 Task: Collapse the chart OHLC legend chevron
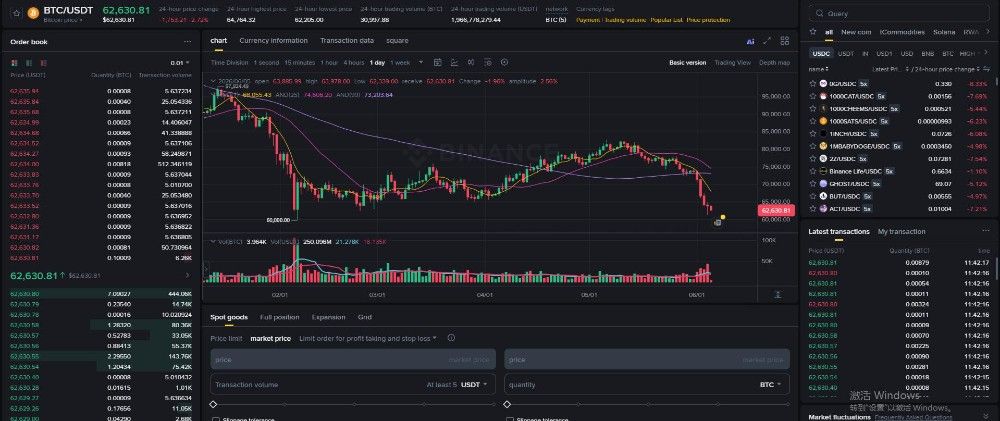tap(212, 81)
